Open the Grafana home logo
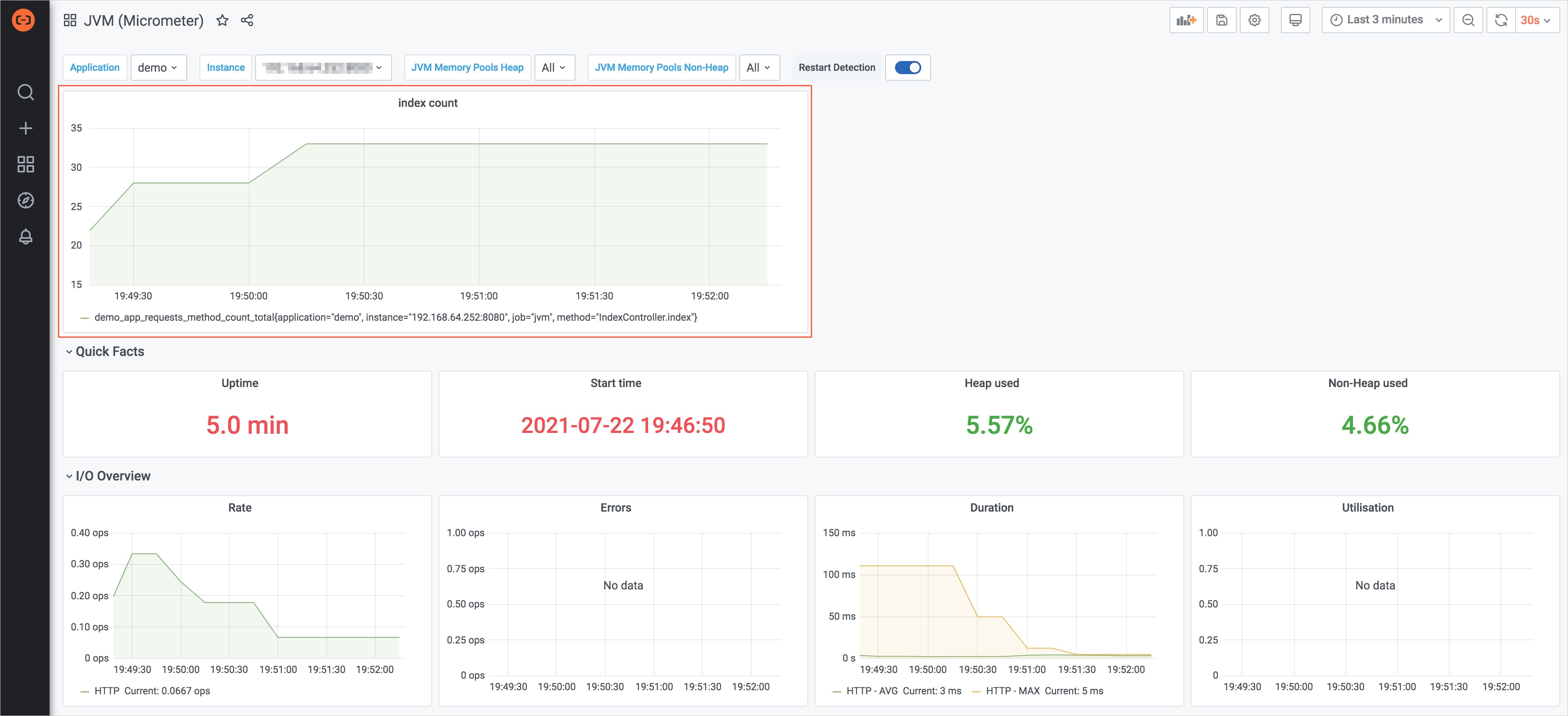The image size is (1568, 716). (24, 20)
